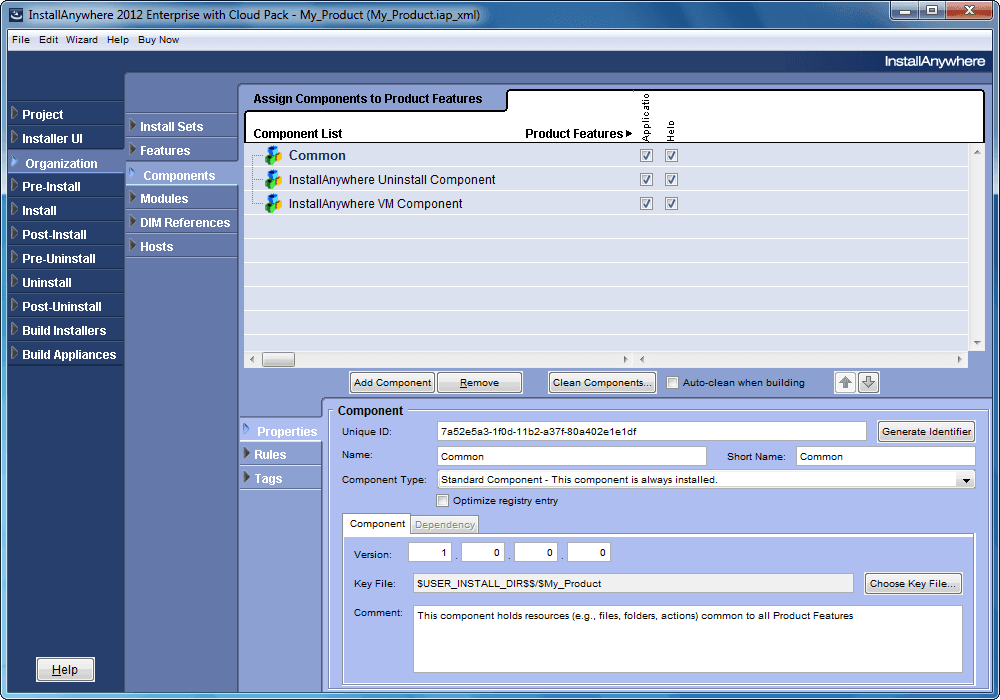Click the InstallAnywhere VM Component cube icon

click(274, 204)
